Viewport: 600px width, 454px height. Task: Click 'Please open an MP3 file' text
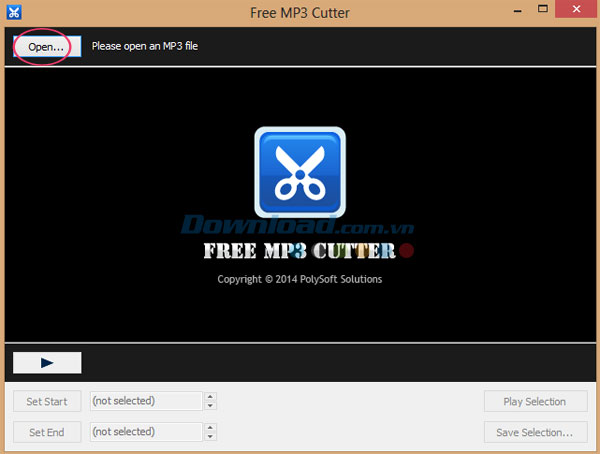tap(145, 46)
